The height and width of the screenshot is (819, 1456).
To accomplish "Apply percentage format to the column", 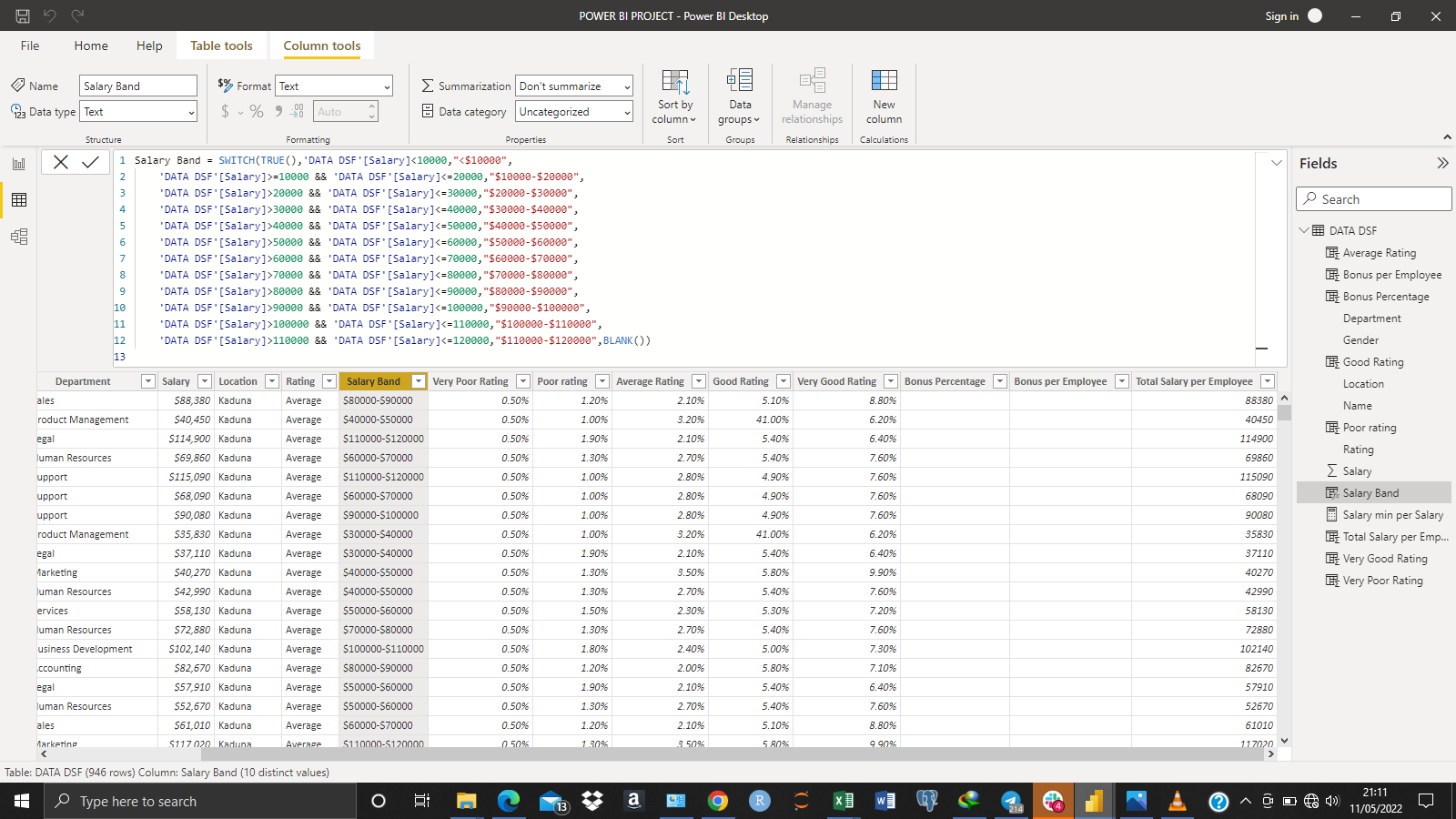I will 256,111.
